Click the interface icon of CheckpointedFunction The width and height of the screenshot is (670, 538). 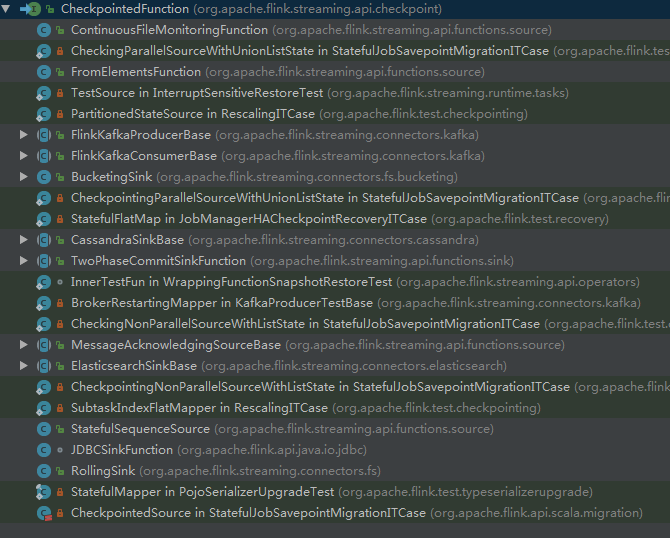[x=31, y=9]
